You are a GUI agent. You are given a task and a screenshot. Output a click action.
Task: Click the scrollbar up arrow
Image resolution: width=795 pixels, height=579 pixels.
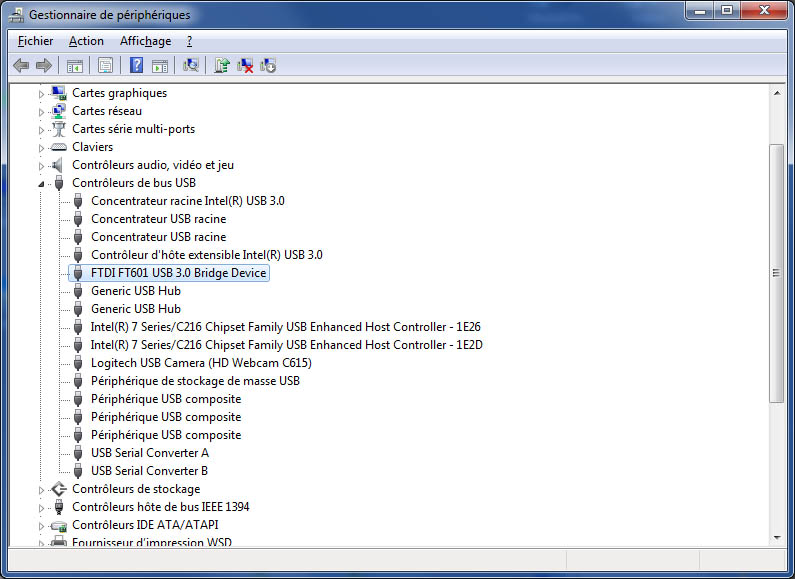click(777, 93)
